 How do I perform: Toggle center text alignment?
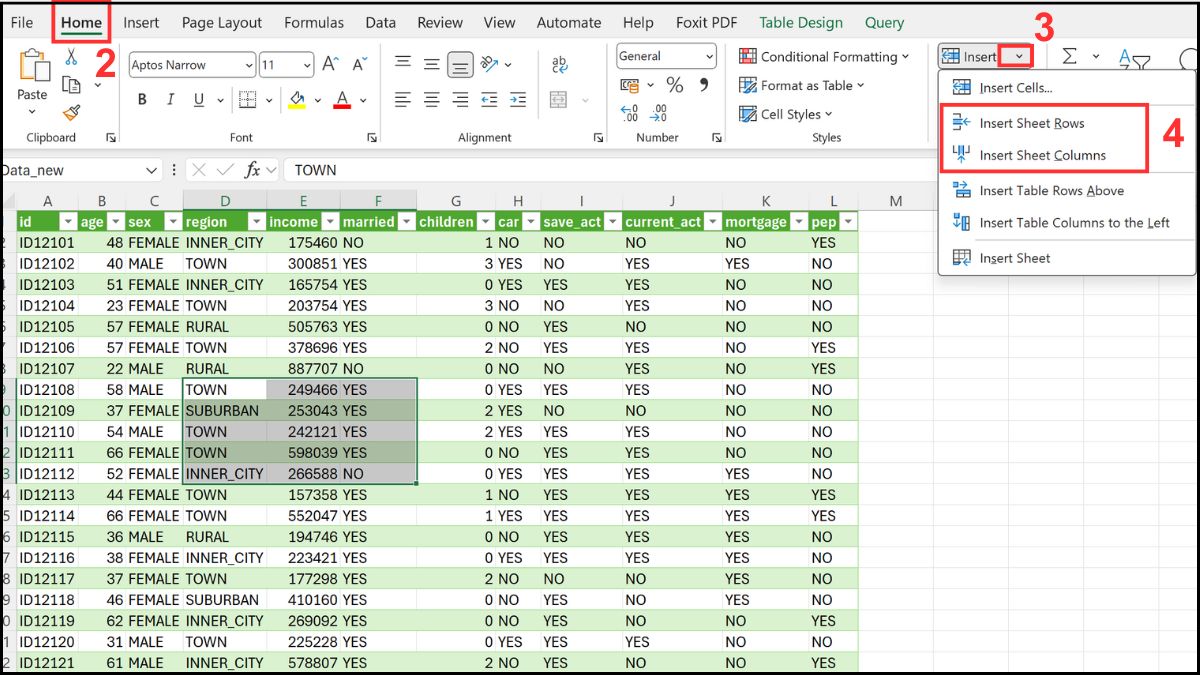(430, 100)
